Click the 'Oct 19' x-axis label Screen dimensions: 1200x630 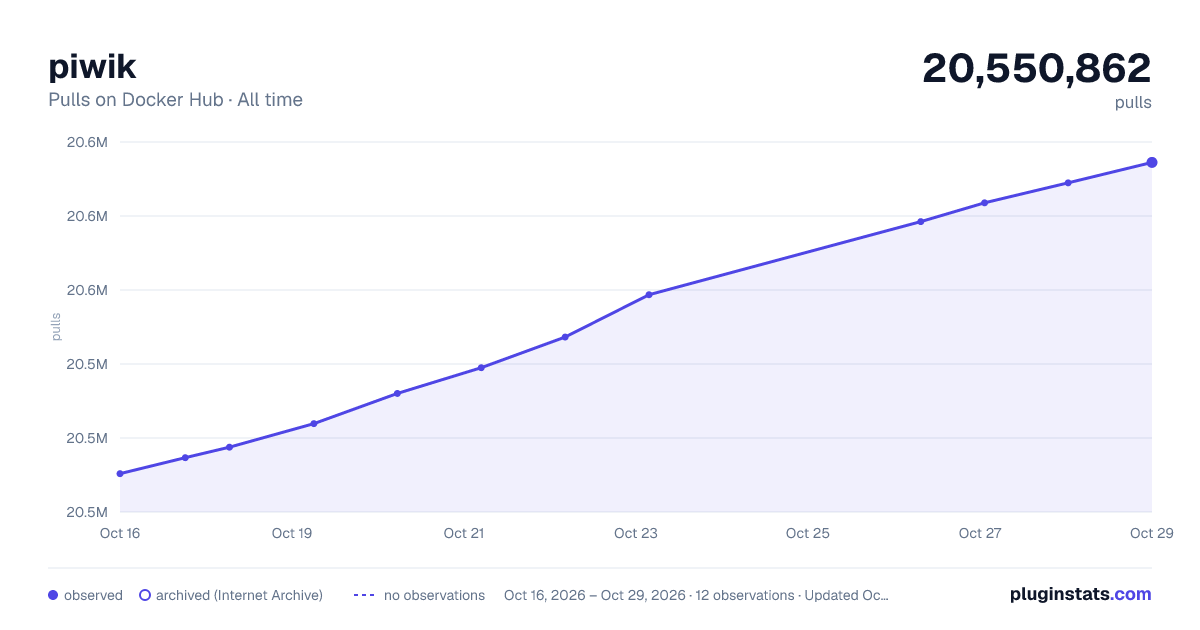[292, 533]
